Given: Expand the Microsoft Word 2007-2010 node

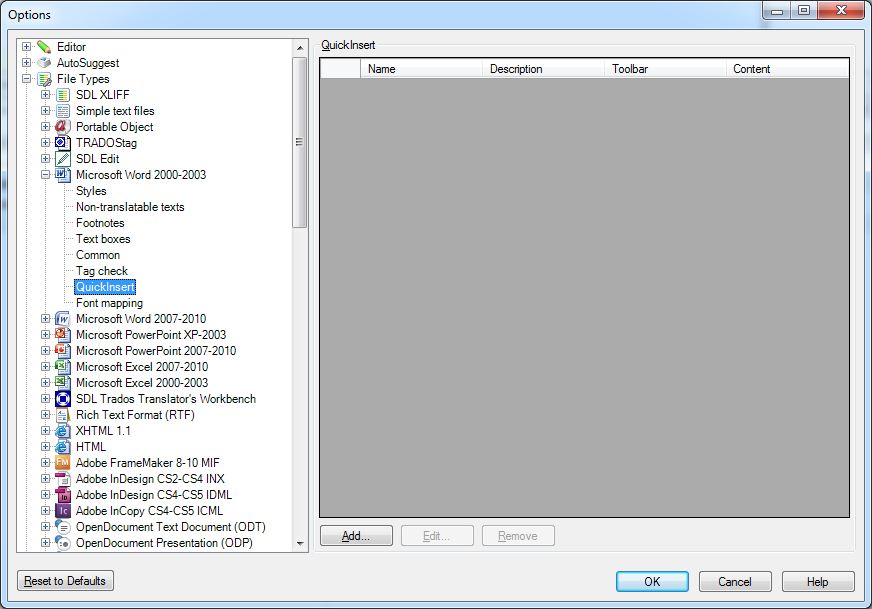Looking at the screenshot, I should tap(46, 319).
